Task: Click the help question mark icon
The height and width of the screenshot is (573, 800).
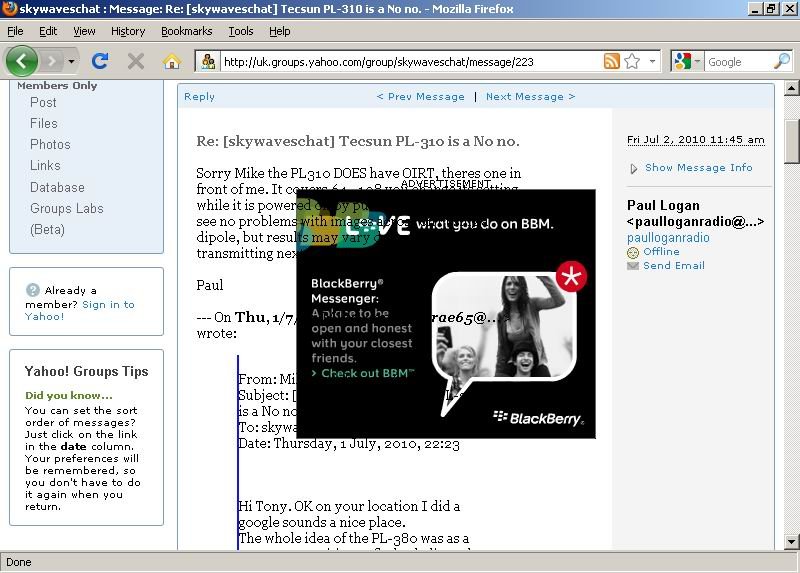Action: coord(33,290)
